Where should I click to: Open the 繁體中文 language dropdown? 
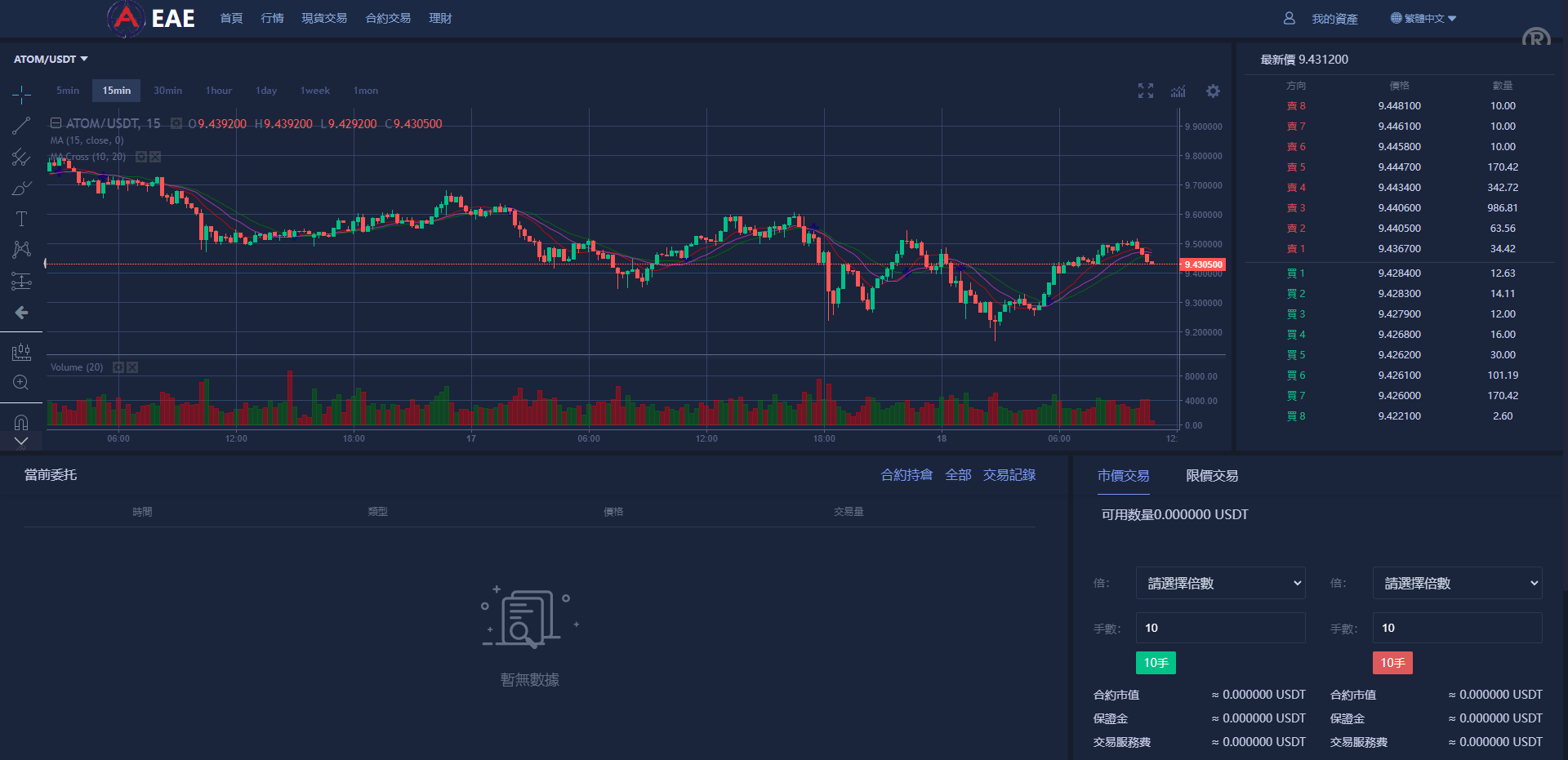[1423, 18]
